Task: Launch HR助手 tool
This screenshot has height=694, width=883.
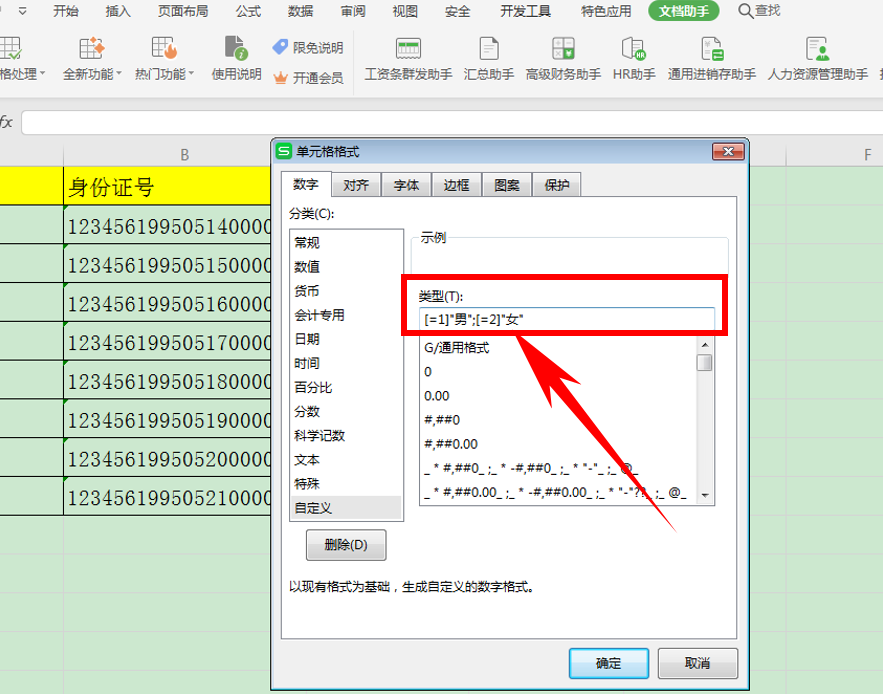Action: [634, 58]
